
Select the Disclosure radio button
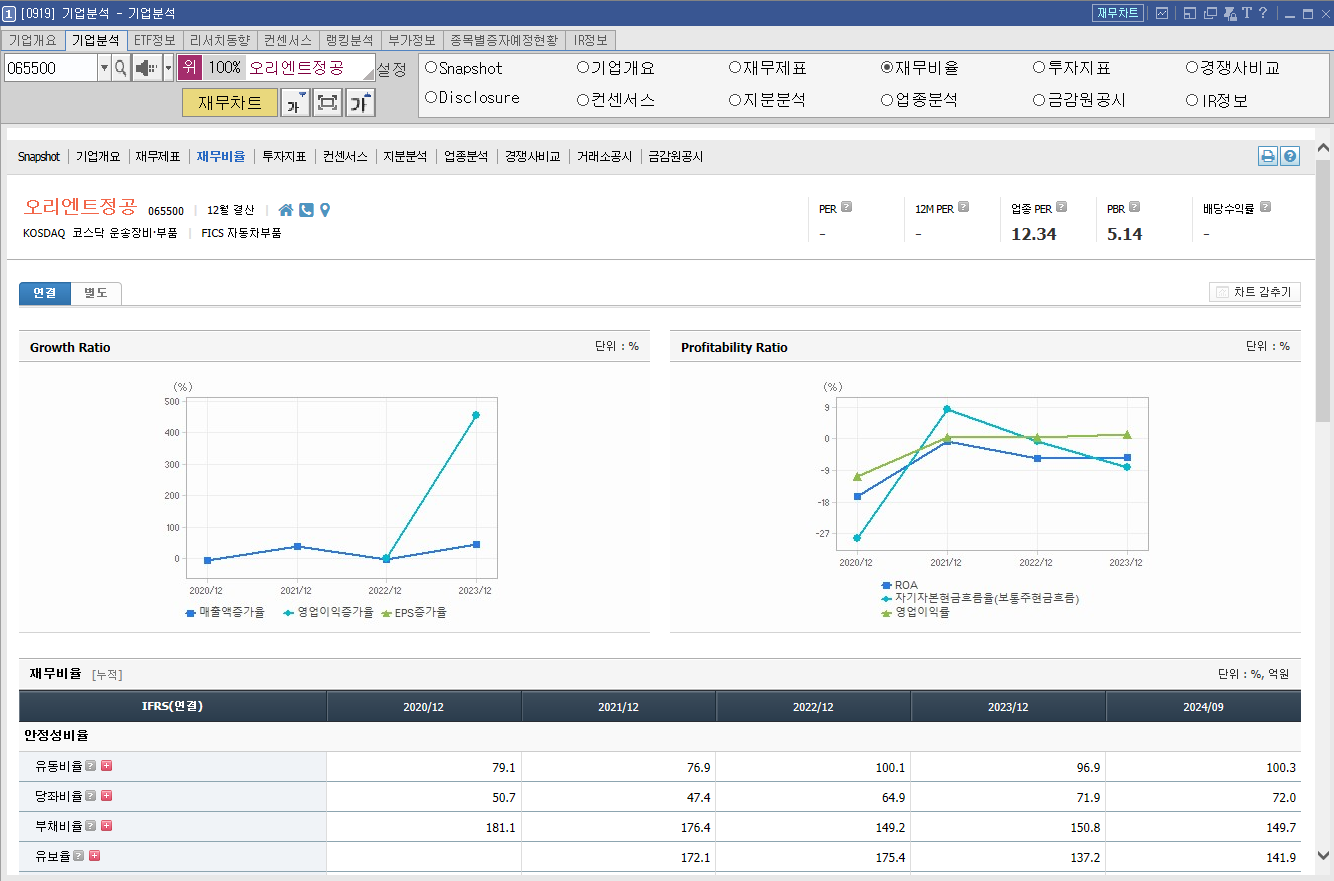point(431,98)
